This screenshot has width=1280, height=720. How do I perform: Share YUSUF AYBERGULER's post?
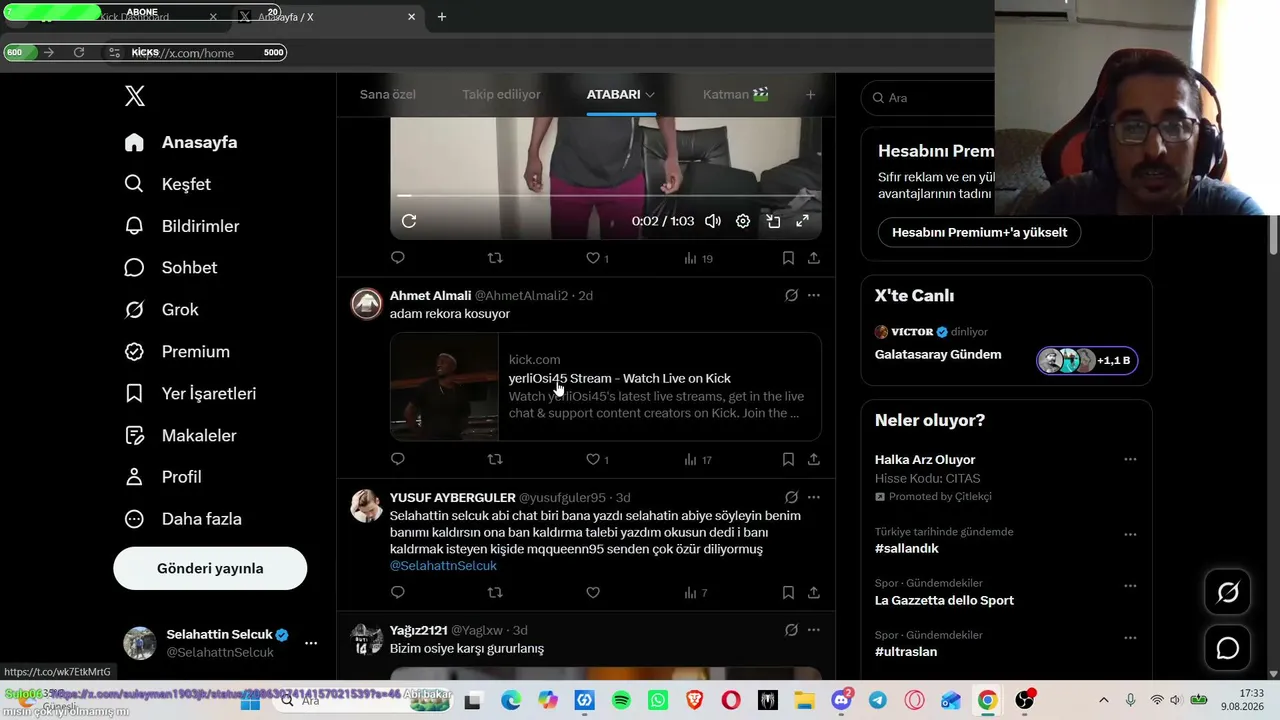814,593
